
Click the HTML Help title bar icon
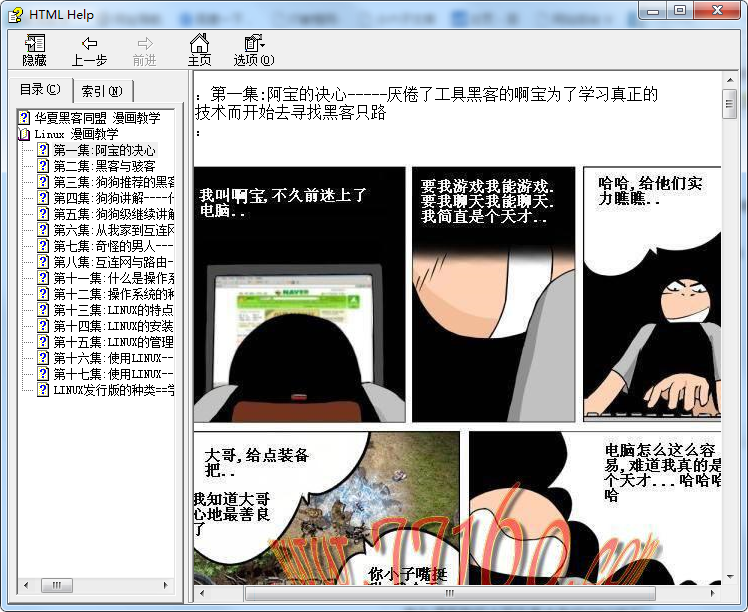coord(16,13)
